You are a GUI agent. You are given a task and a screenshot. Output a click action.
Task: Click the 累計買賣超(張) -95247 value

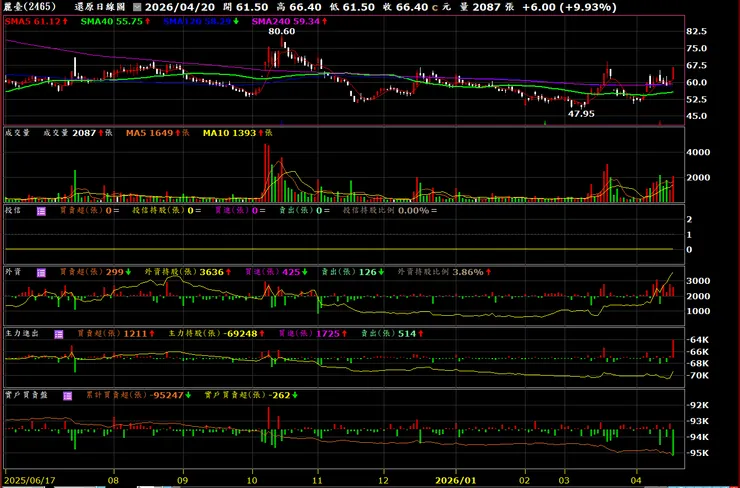pos(138,395)
